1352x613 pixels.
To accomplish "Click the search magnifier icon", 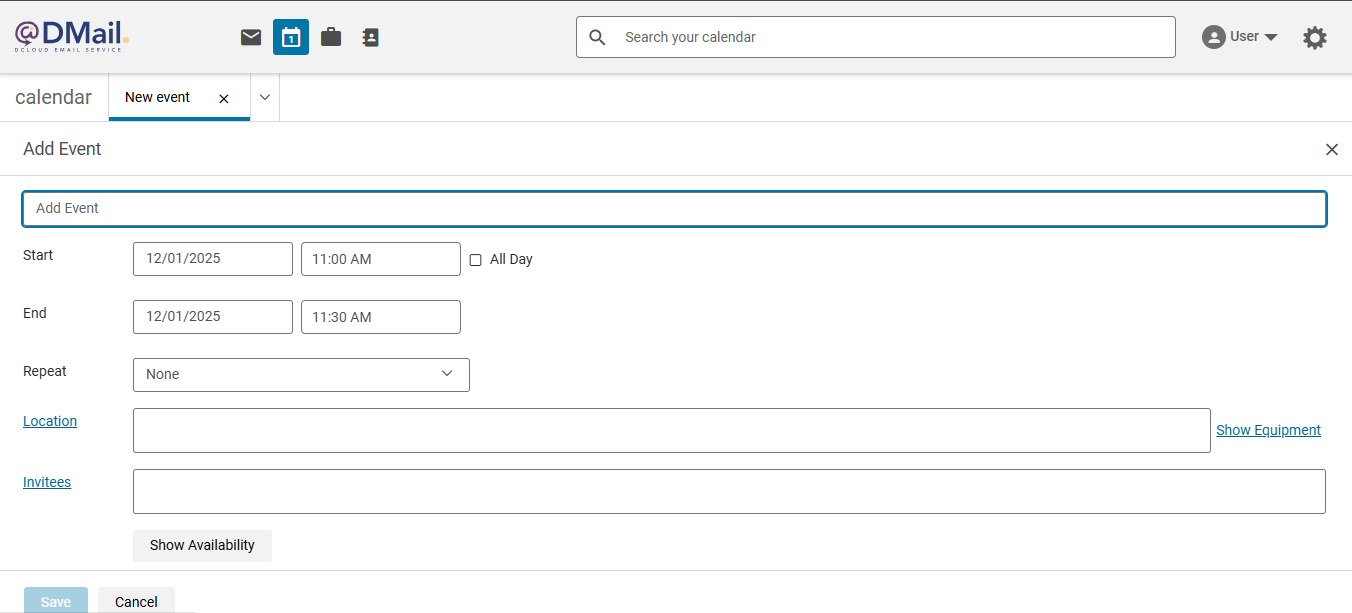I will pos(598,37).
